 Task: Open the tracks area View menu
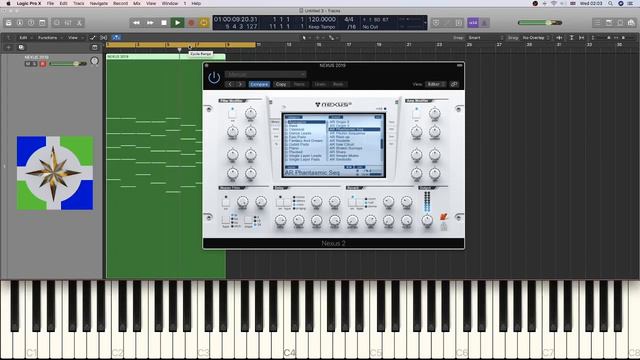pos(75,38)
